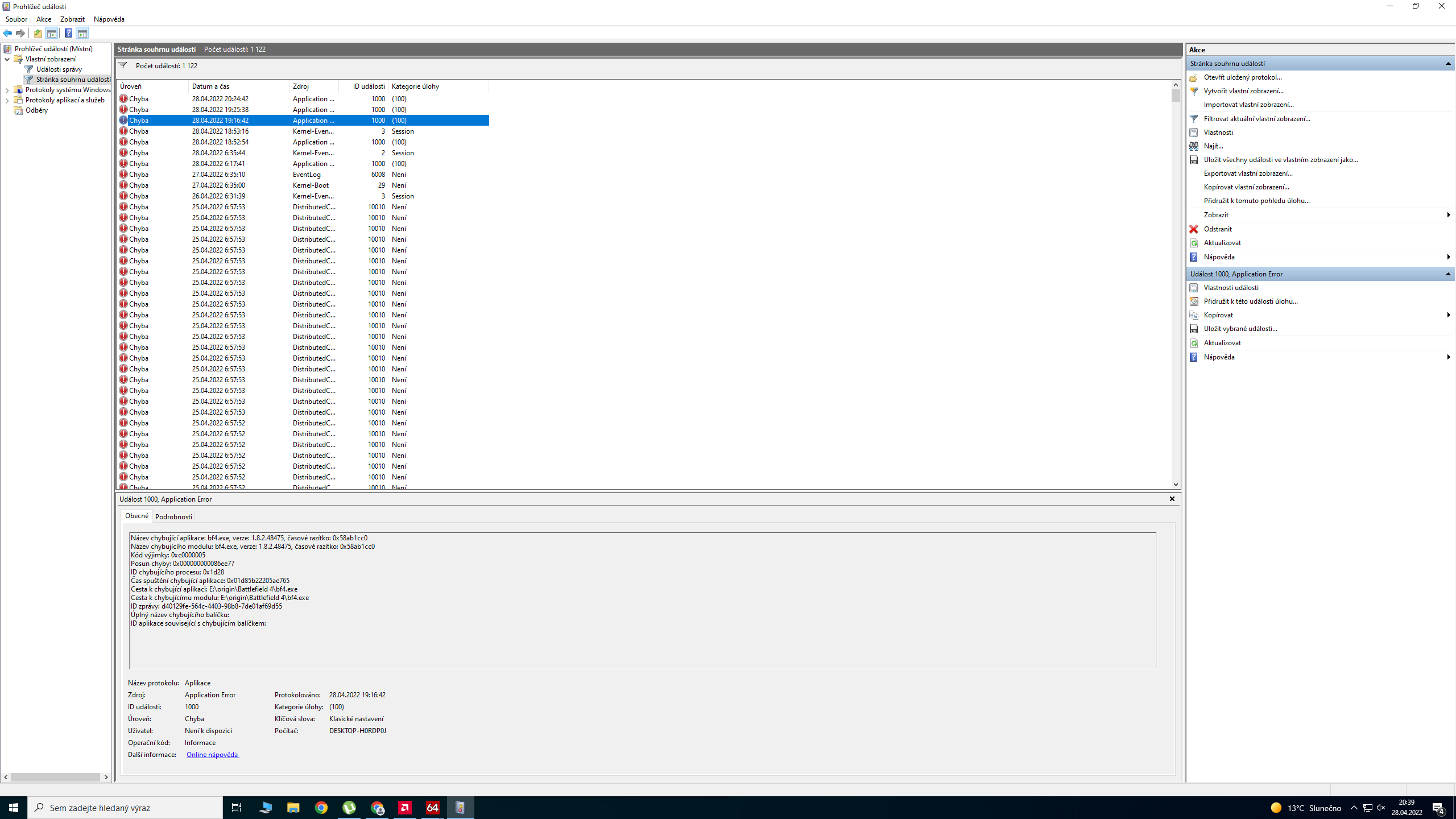Click red Odstranit delete icon
Screen dimensions: 1456x819
tap(1194, 229)
